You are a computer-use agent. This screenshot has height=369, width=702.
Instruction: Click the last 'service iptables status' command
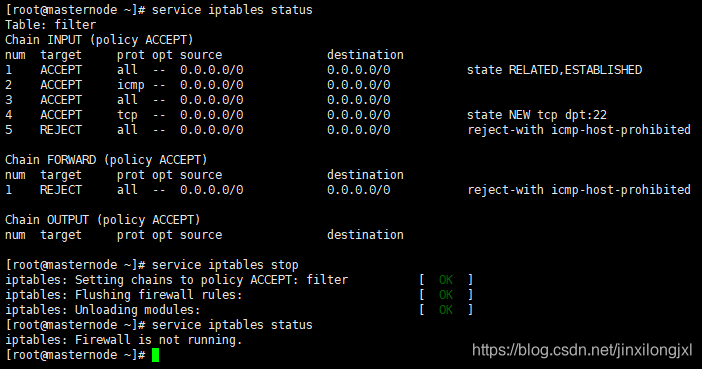tap(232, 325)
